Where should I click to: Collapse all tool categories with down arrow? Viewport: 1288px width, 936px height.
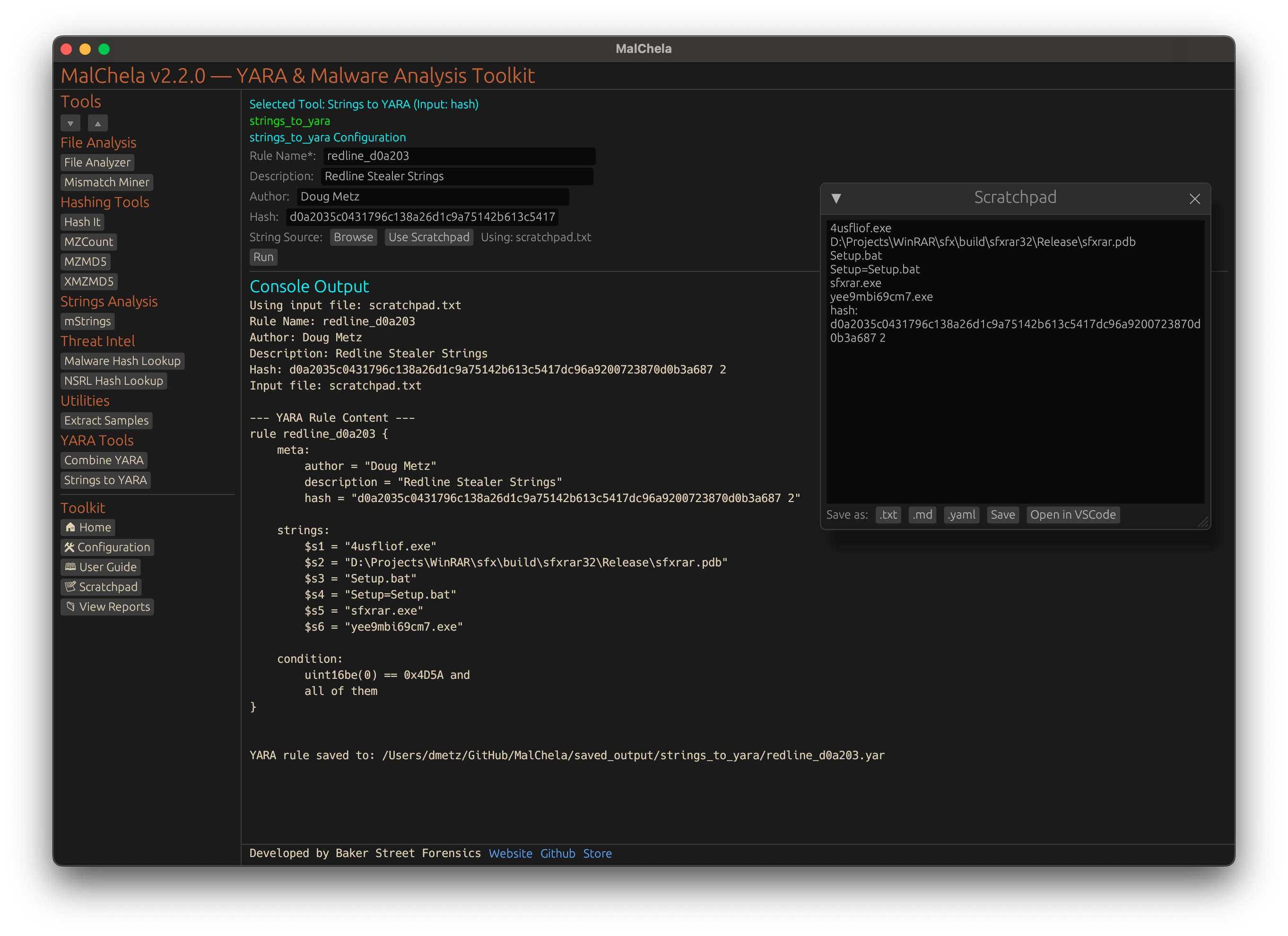point(70,123)
